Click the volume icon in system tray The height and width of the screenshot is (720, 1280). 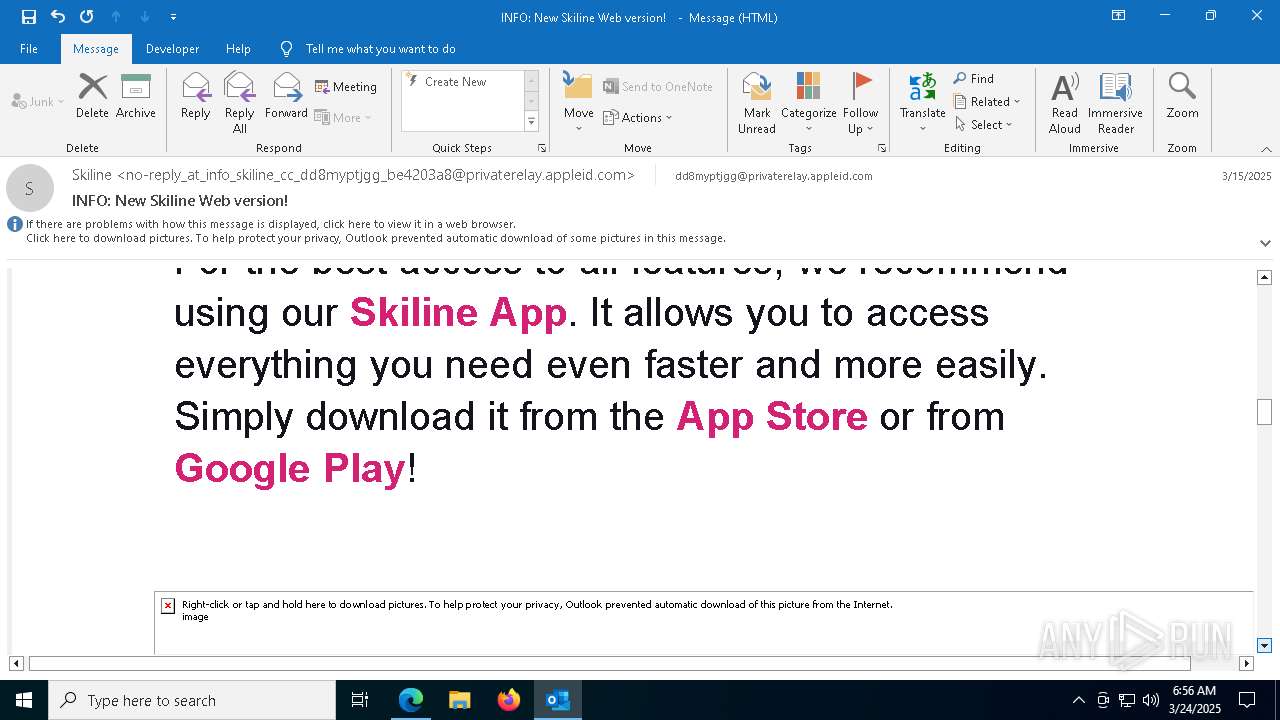1150,700
